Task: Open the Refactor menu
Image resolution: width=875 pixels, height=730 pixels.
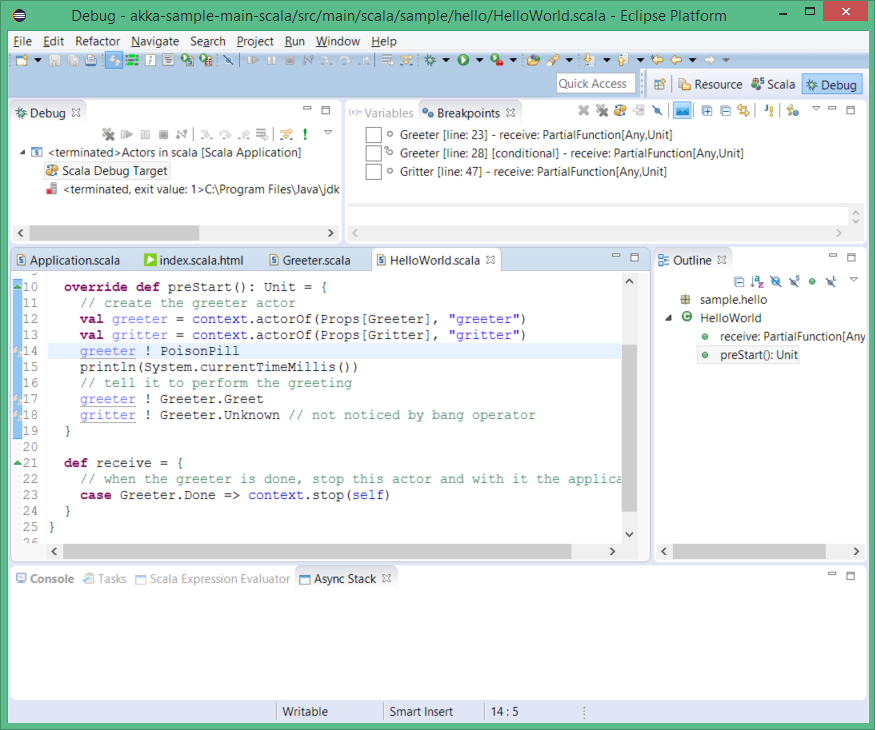Action: (x=97, y=41)
